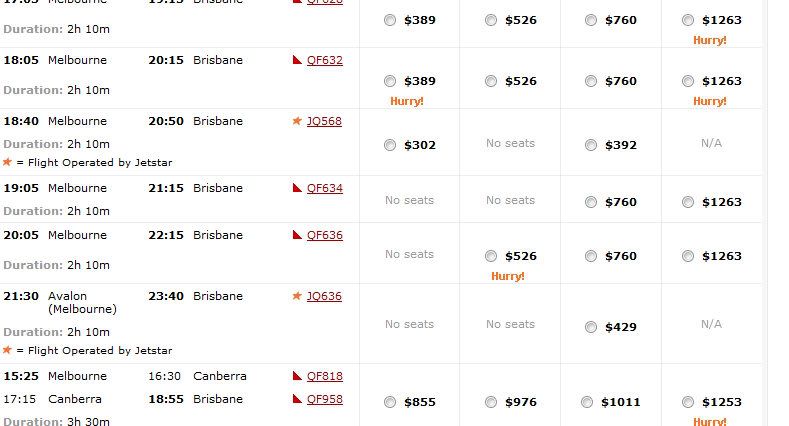This screenshot has width=789, height=426.
Task: Click the Qantas logo beside QF632
Action: [x=297, y=60]
